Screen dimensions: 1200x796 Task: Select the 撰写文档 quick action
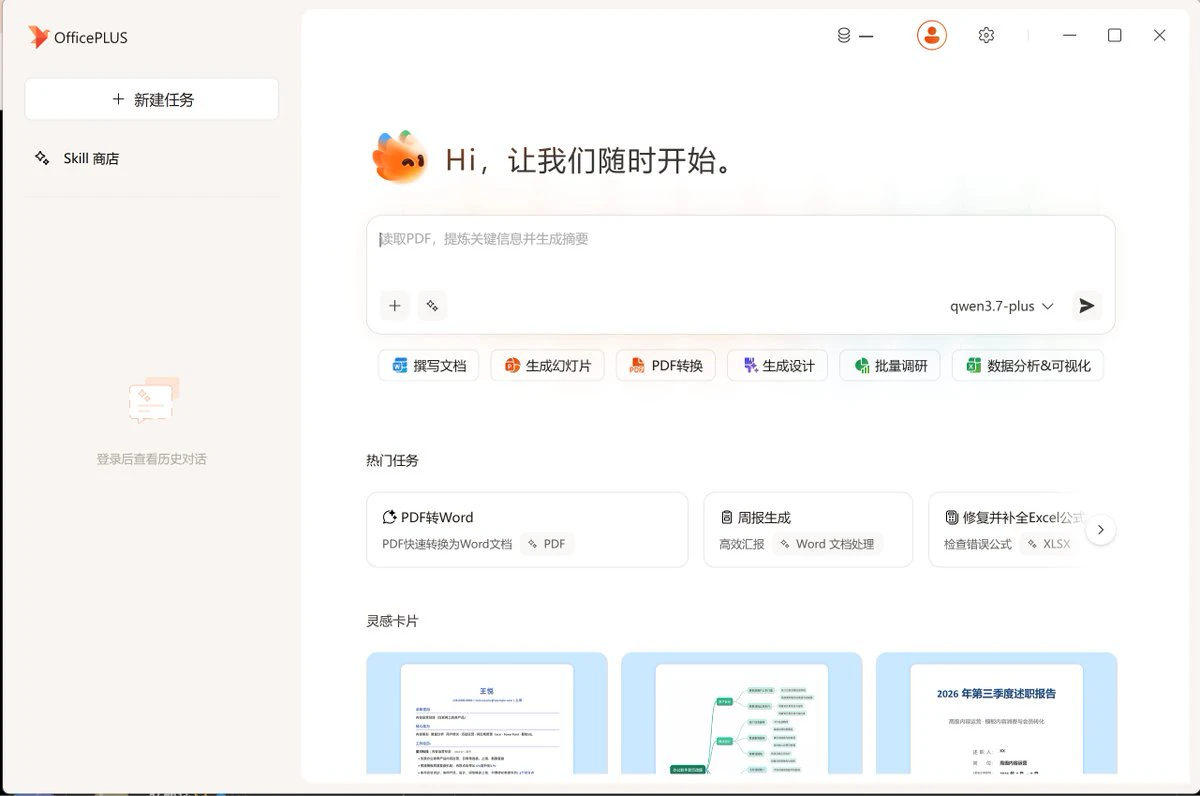[x=429, y=366]
